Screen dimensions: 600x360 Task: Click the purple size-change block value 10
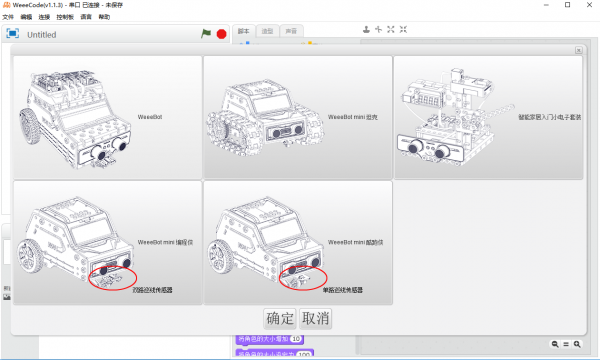tap(296, 339)
